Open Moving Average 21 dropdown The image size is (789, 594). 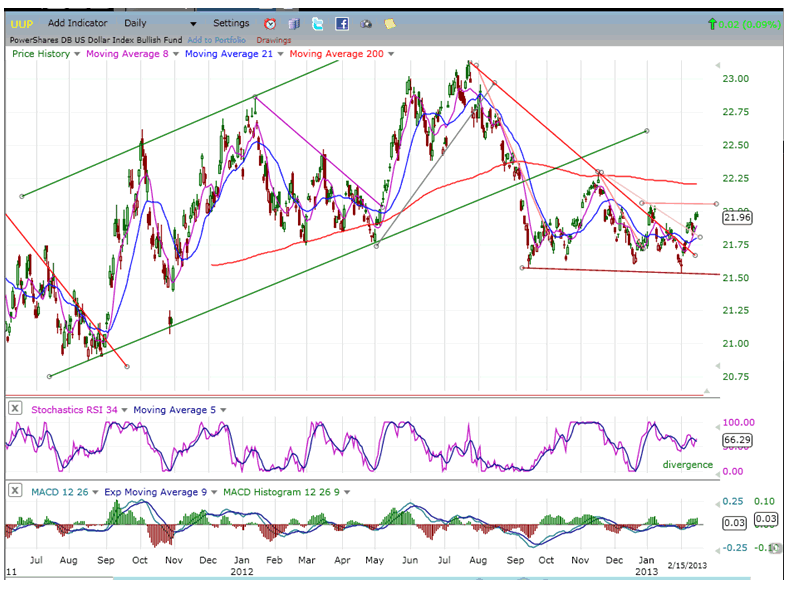point(280,54)
